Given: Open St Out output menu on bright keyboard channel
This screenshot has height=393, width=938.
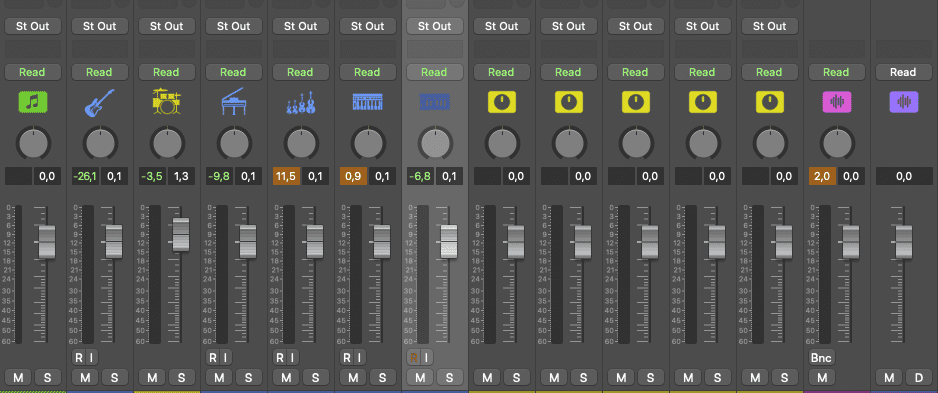Looking at the screenshot, I should point(367,26).
